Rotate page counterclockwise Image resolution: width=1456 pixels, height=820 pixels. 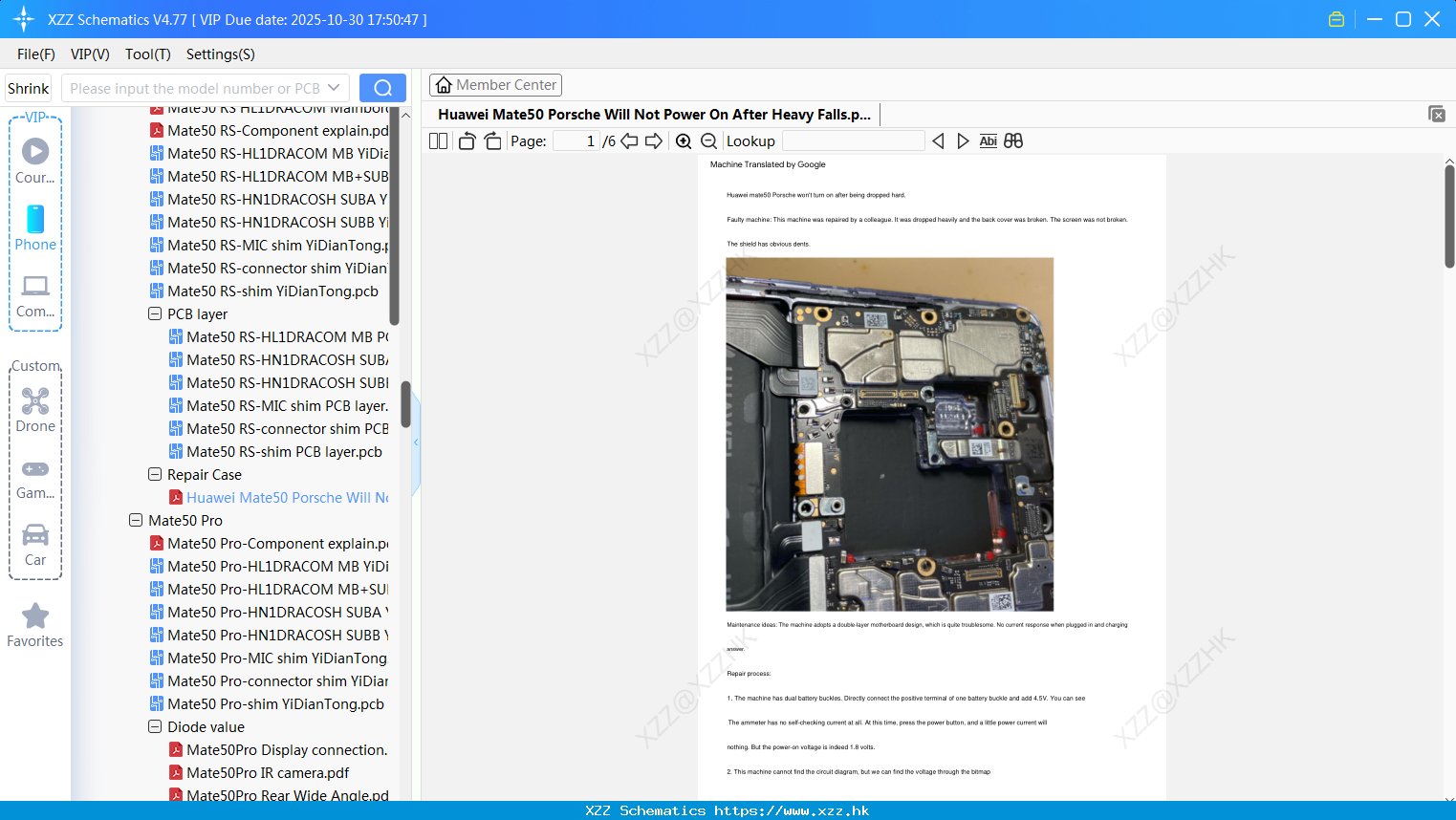coord(467,141)
